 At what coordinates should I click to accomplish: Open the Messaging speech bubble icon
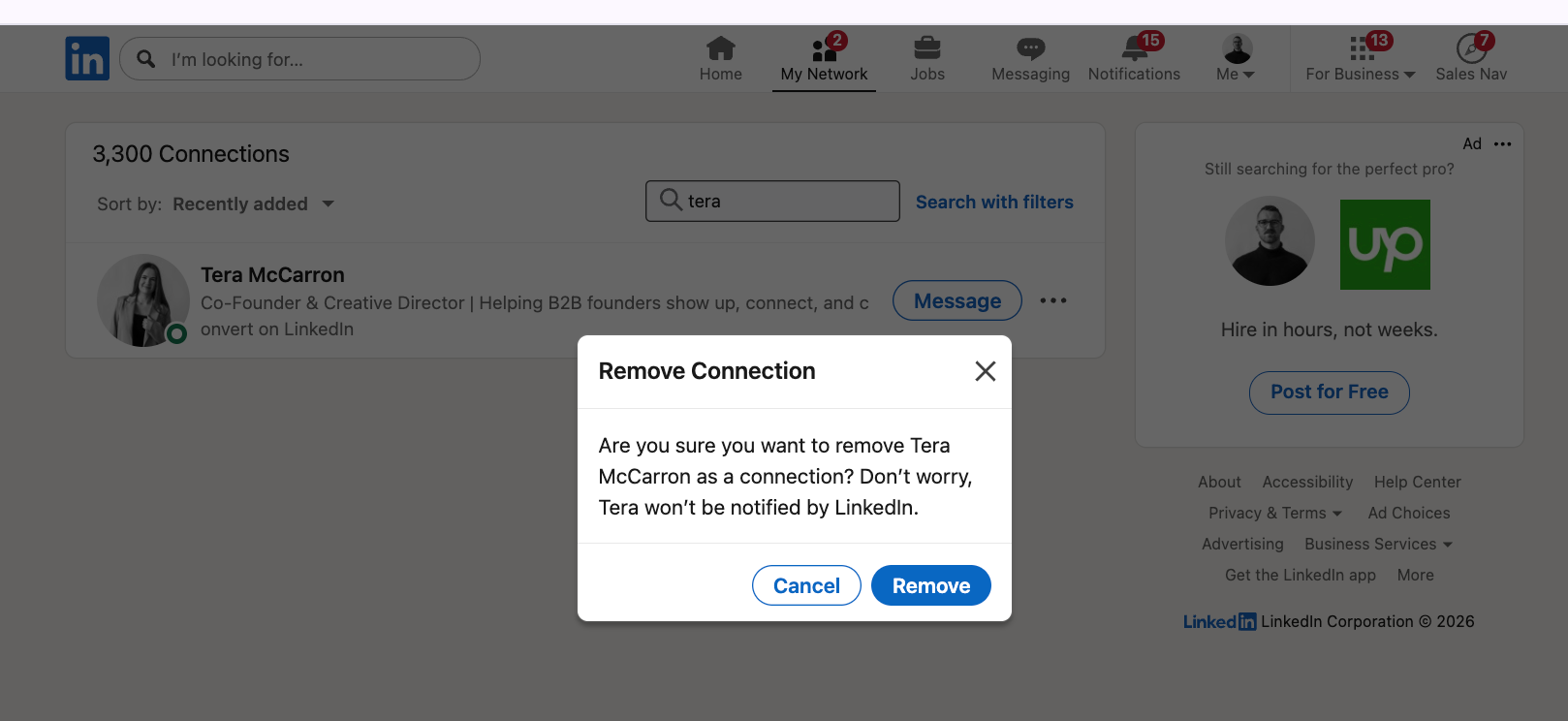point(1030,48)
